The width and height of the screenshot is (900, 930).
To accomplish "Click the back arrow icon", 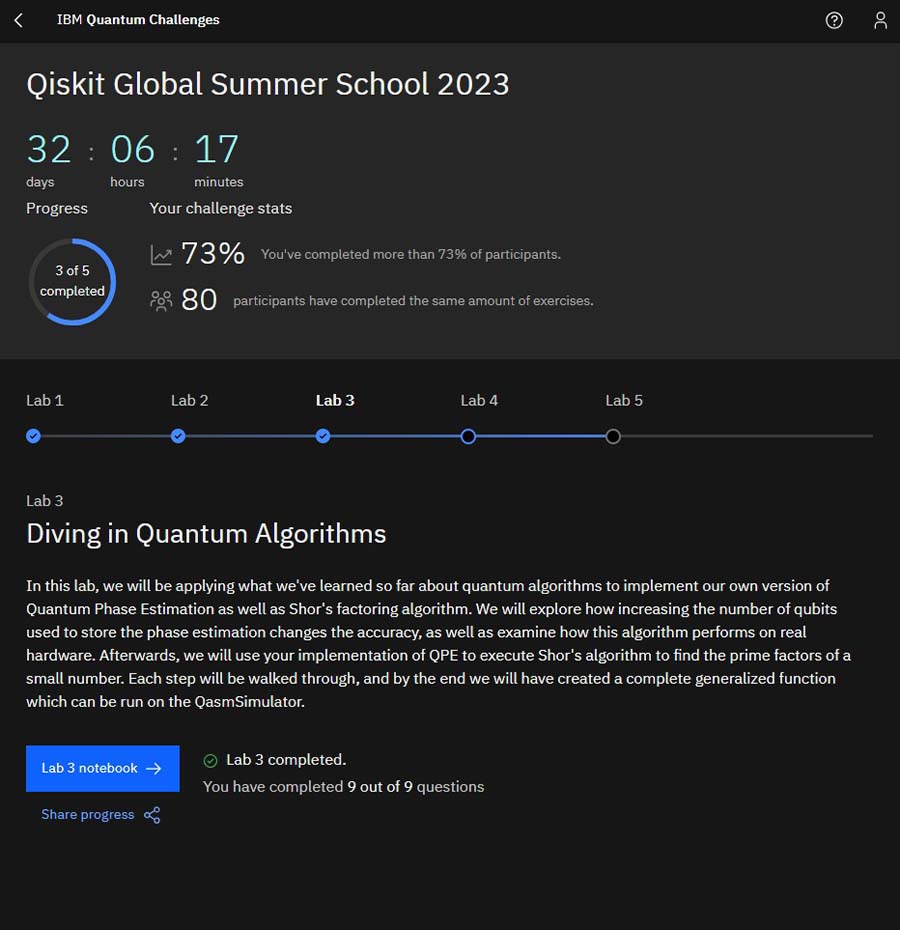I will (x=18, y=20).
